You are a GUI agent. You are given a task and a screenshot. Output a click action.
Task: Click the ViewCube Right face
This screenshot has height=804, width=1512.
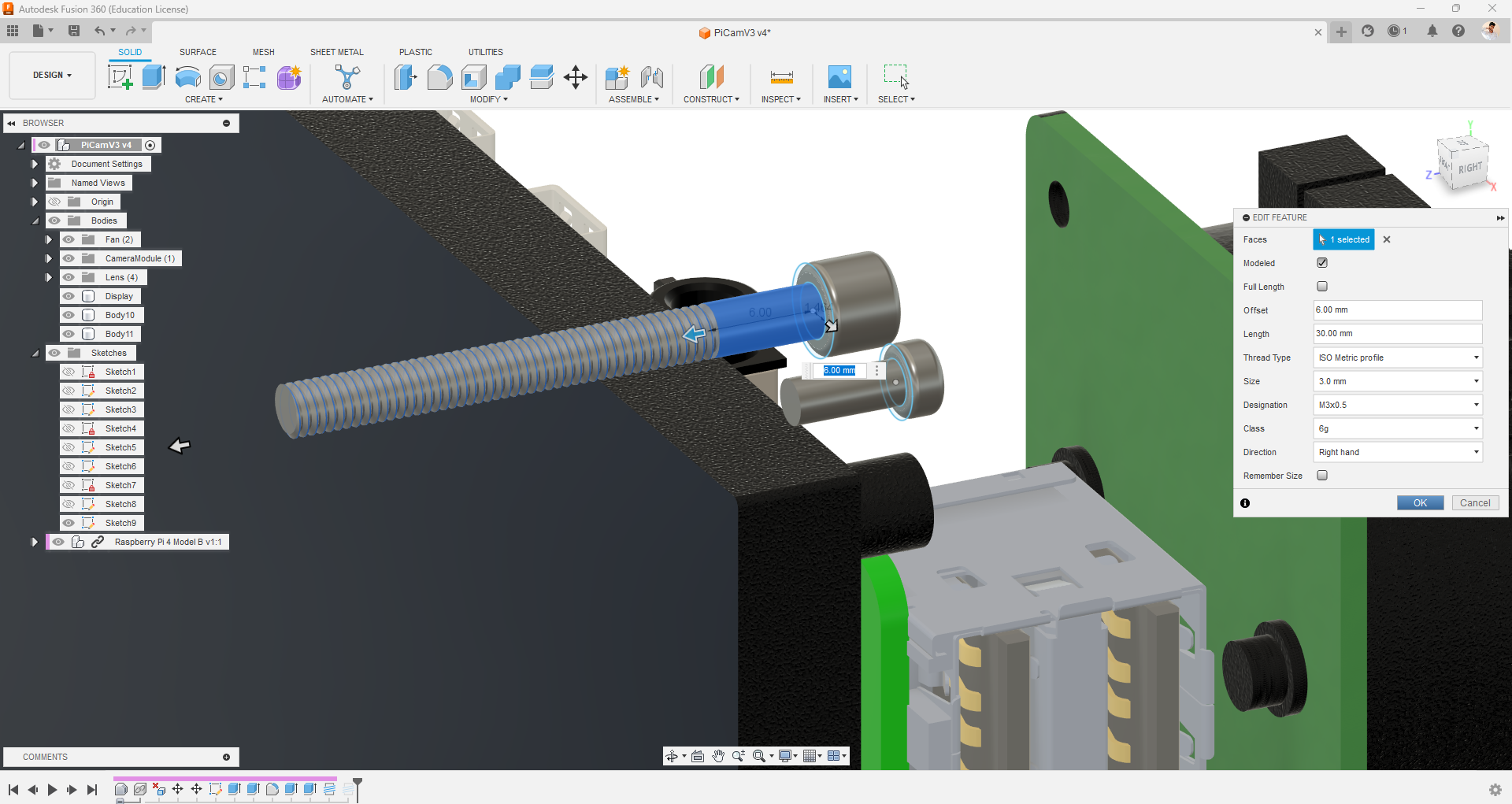click(1469, 168)
